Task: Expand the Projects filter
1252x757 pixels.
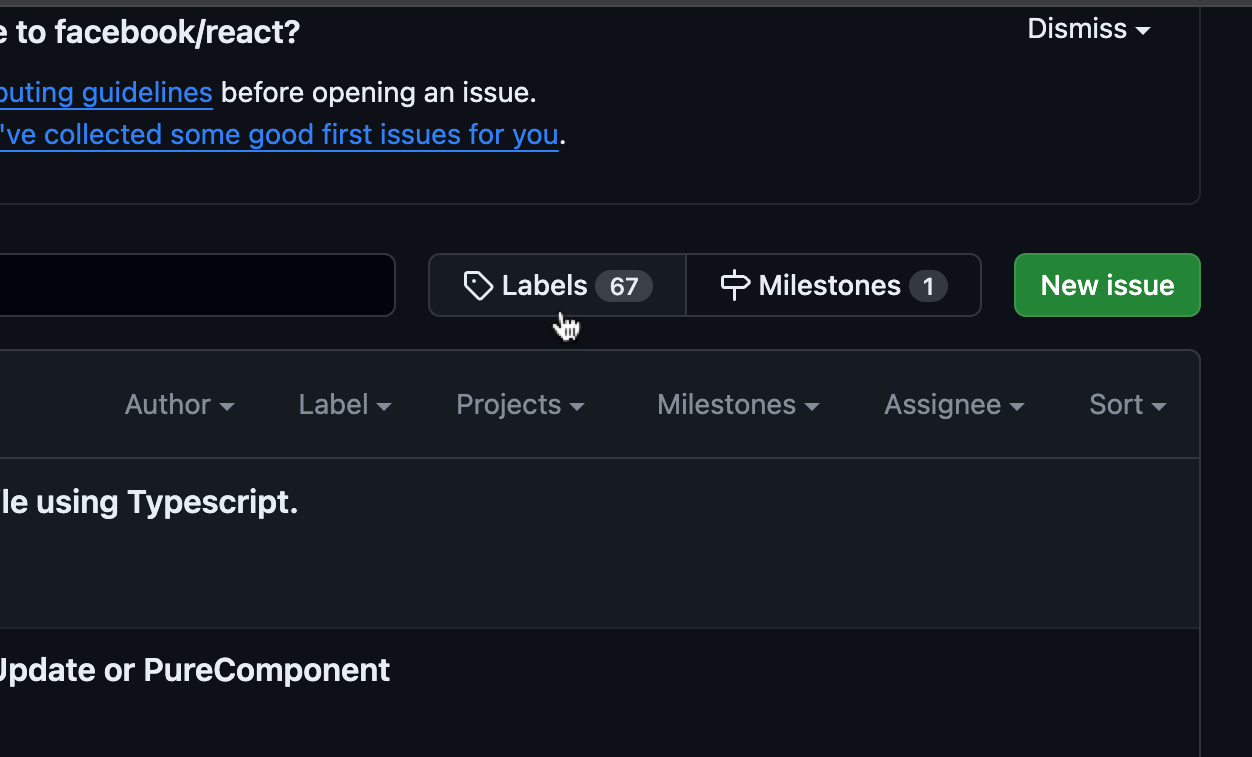Action: pyautogui.click(x=519, y=404)
